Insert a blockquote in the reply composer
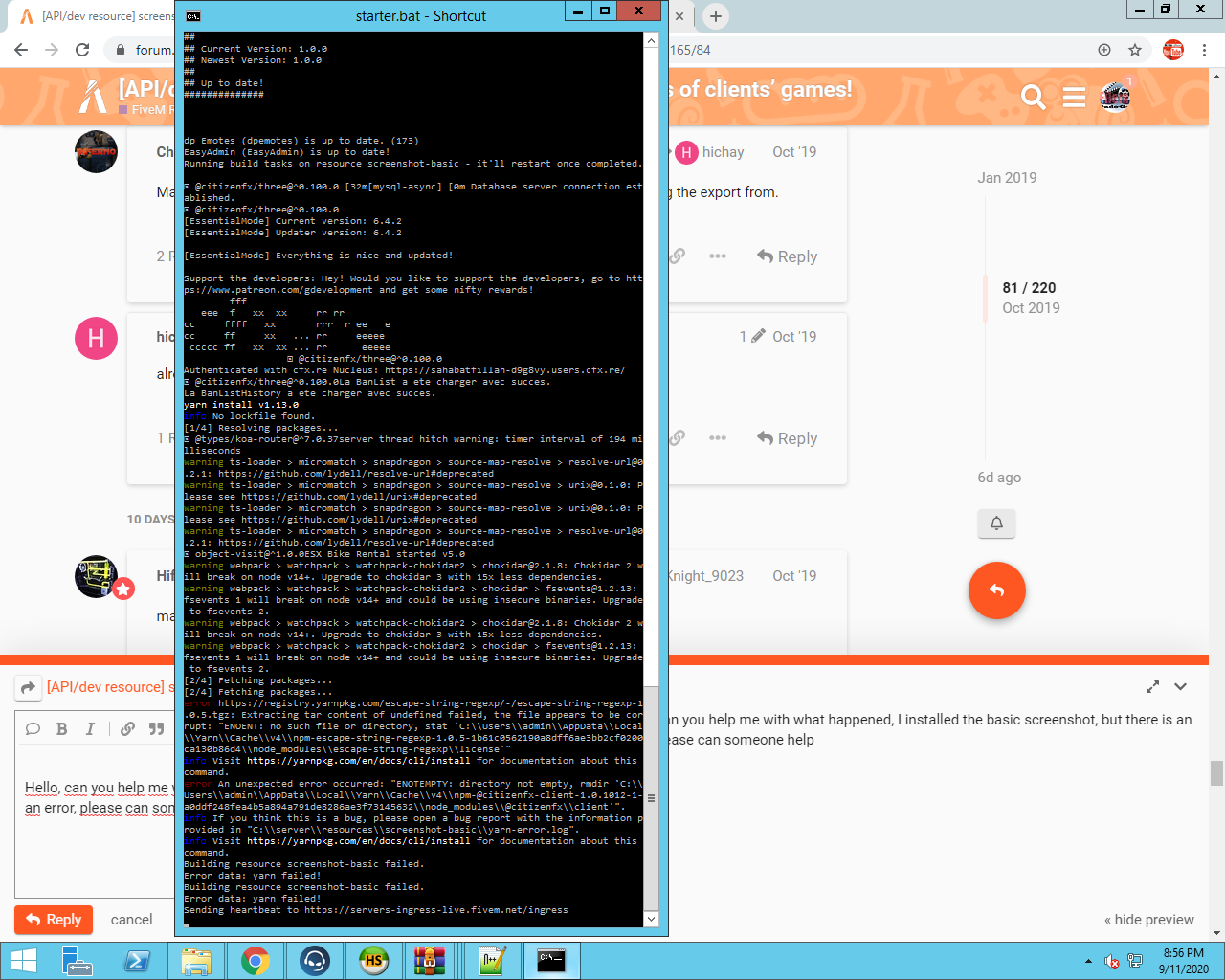The height and width of the screenshot is (980, 1225). pyautogui.click(x=155, y=728)
